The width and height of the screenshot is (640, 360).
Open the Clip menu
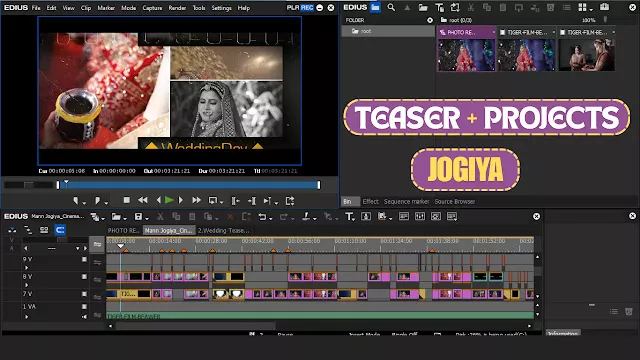tap(86, 8)
